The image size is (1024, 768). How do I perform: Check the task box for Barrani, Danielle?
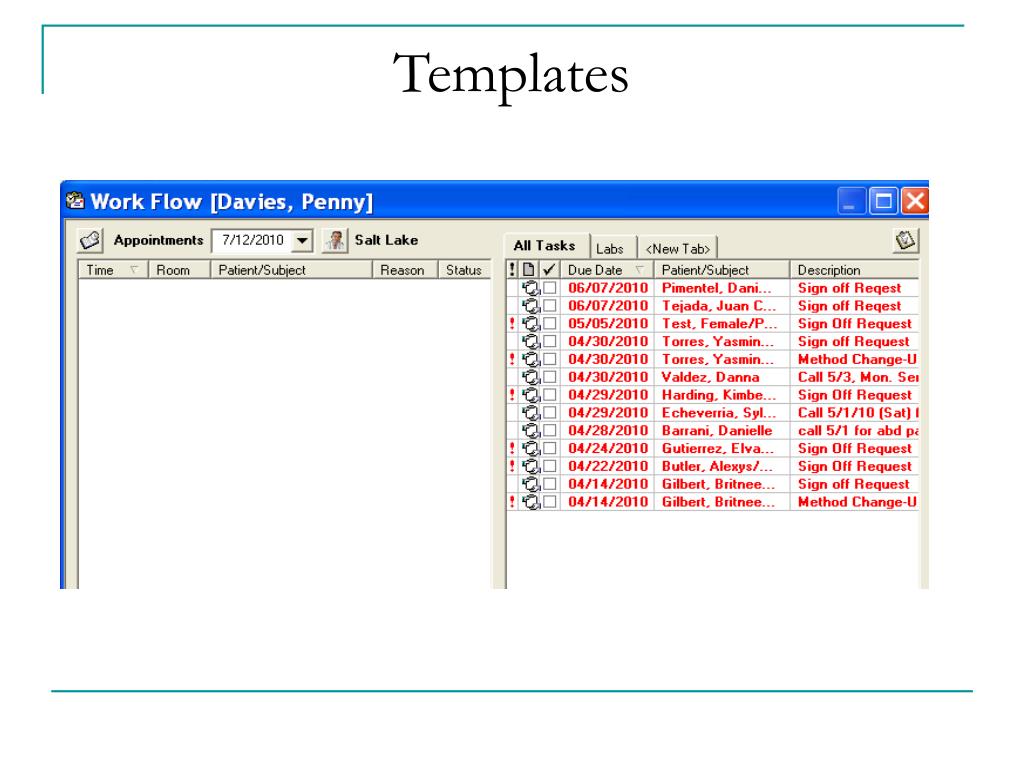550,430
